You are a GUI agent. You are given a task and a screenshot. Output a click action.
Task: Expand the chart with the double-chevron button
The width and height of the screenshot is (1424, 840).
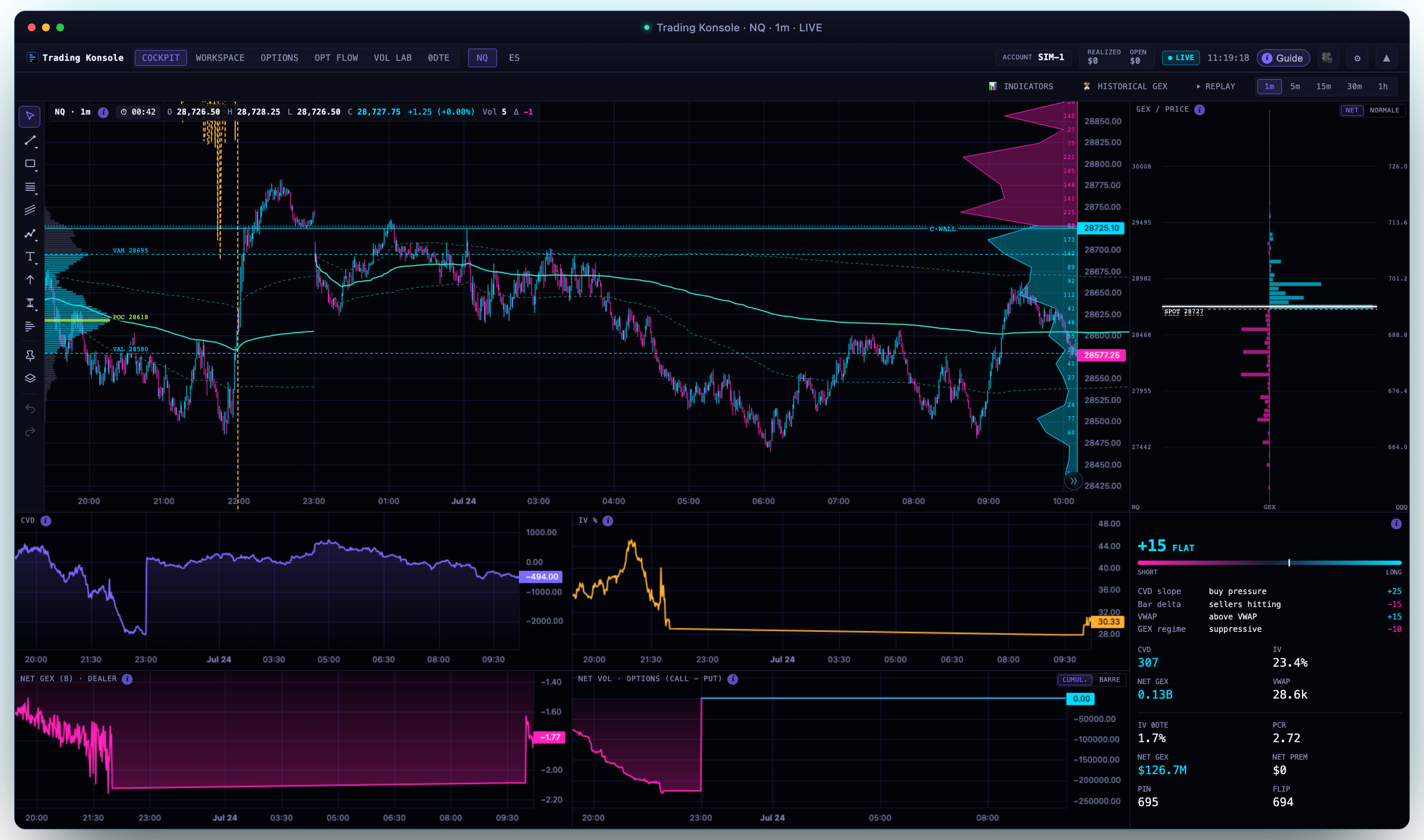(x=1073, y=481)
